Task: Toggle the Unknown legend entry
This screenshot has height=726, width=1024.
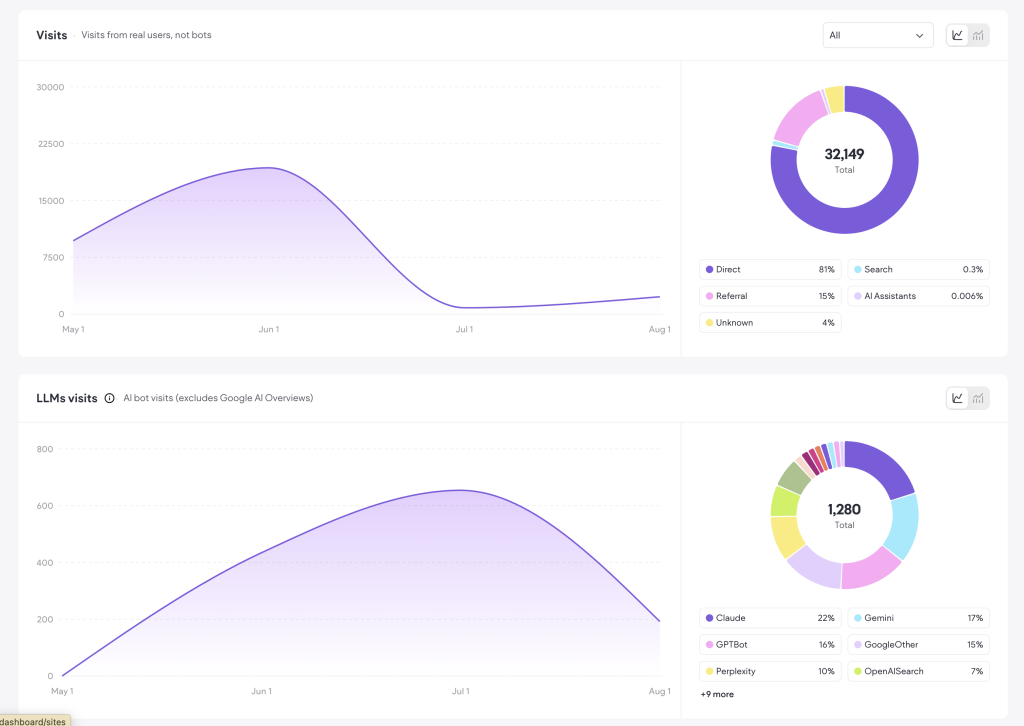Action: pyautogui.click(x=770, y=323)
